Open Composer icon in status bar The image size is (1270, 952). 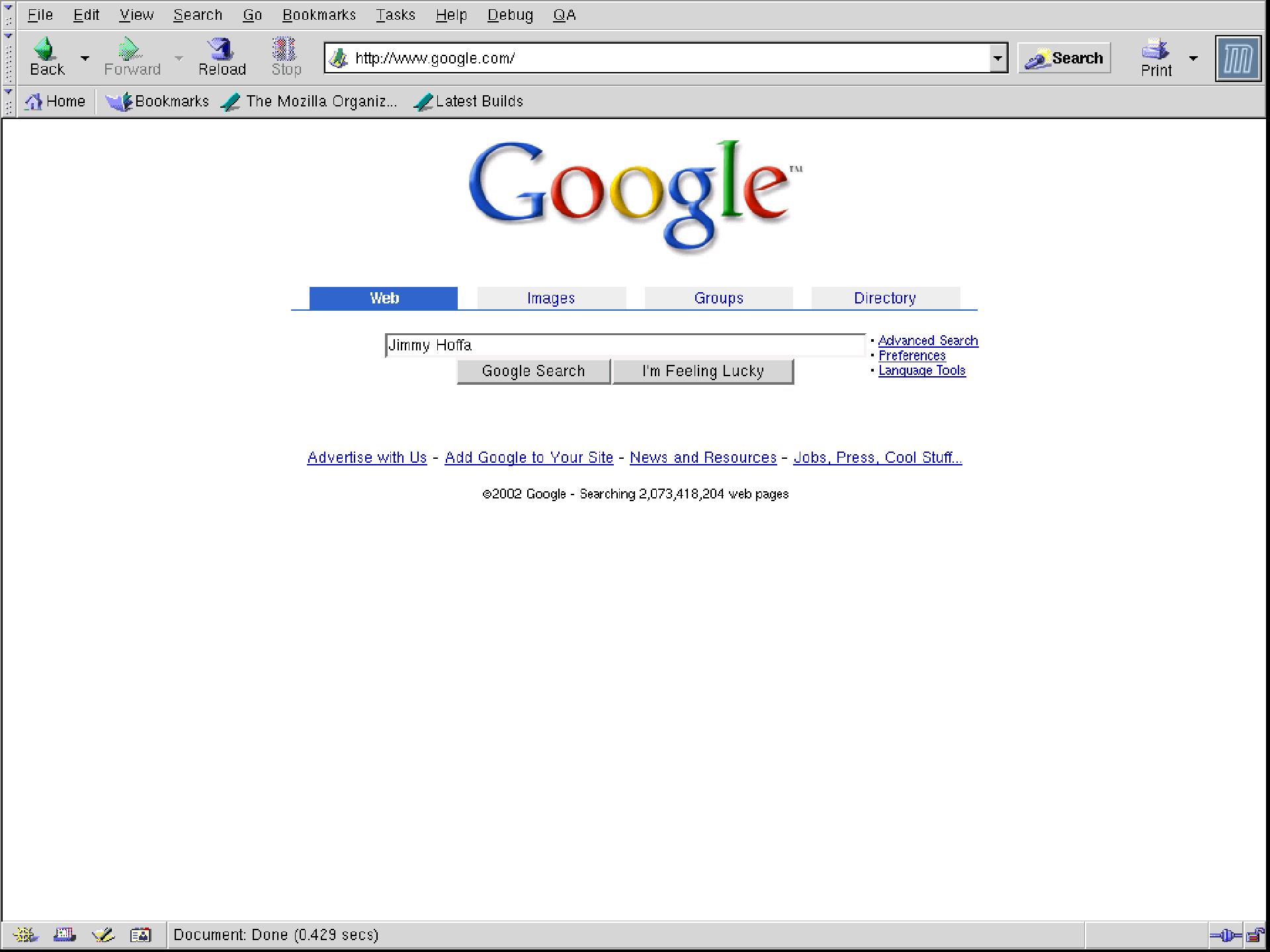click(x=103, y=934)
